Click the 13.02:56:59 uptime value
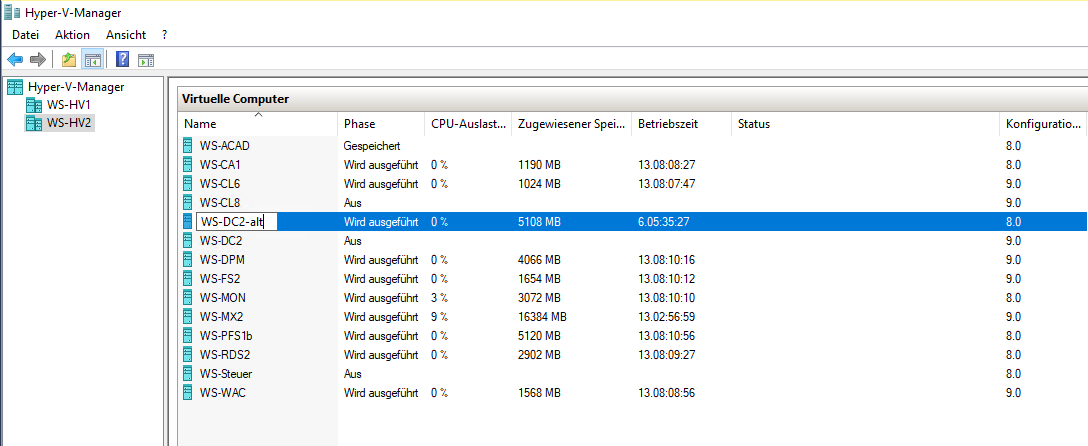Image resolution: width=1088 pixels, height=446 pixels. 667,316
